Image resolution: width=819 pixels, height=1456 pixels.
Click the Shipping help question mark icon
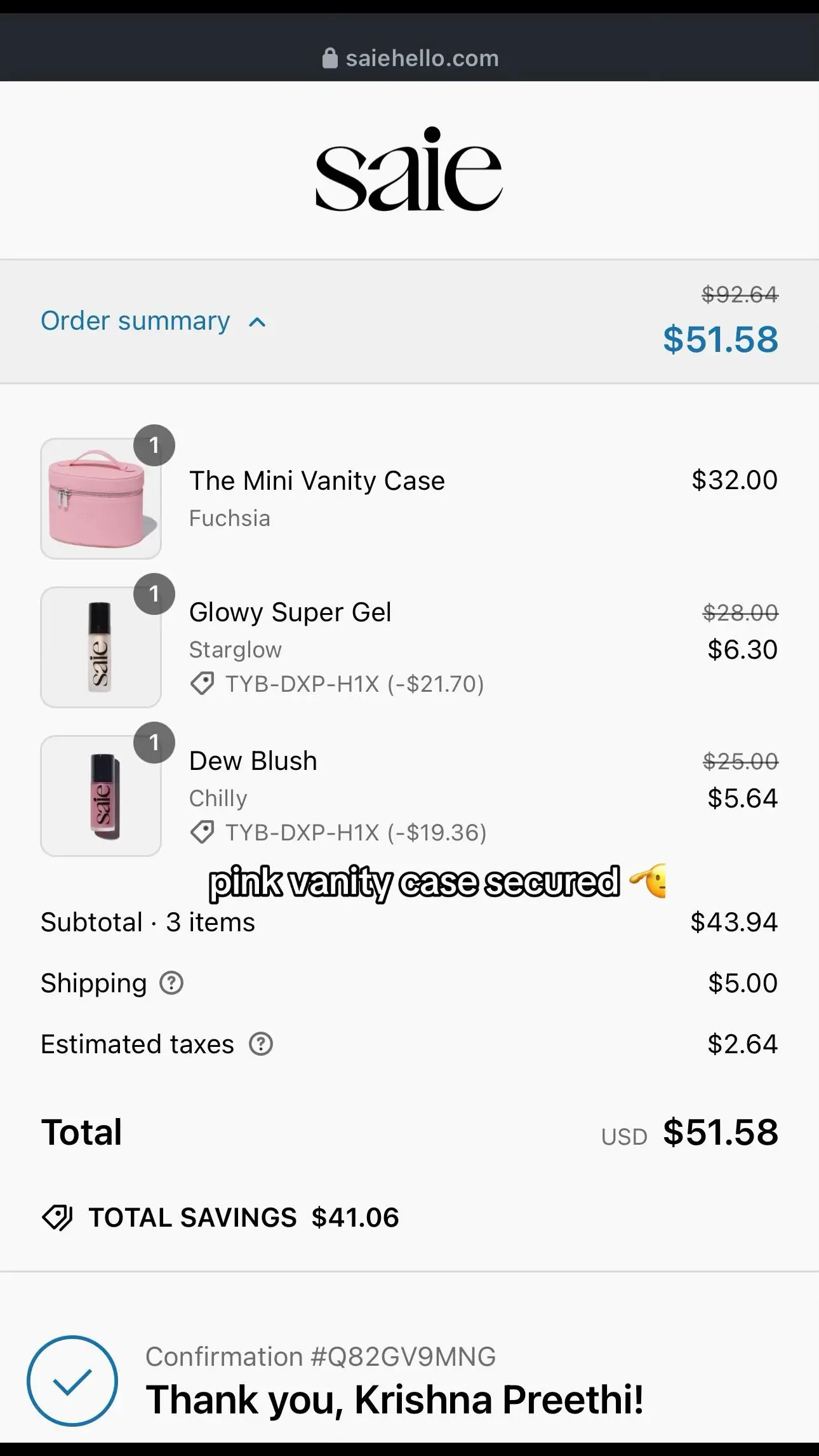pos(171,983)
